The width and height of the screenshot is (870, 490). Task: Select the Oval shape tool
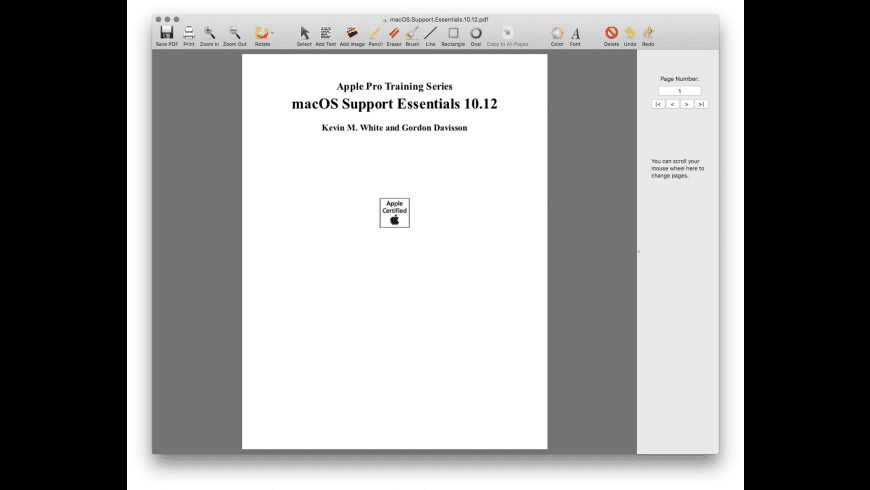[476, 33]
